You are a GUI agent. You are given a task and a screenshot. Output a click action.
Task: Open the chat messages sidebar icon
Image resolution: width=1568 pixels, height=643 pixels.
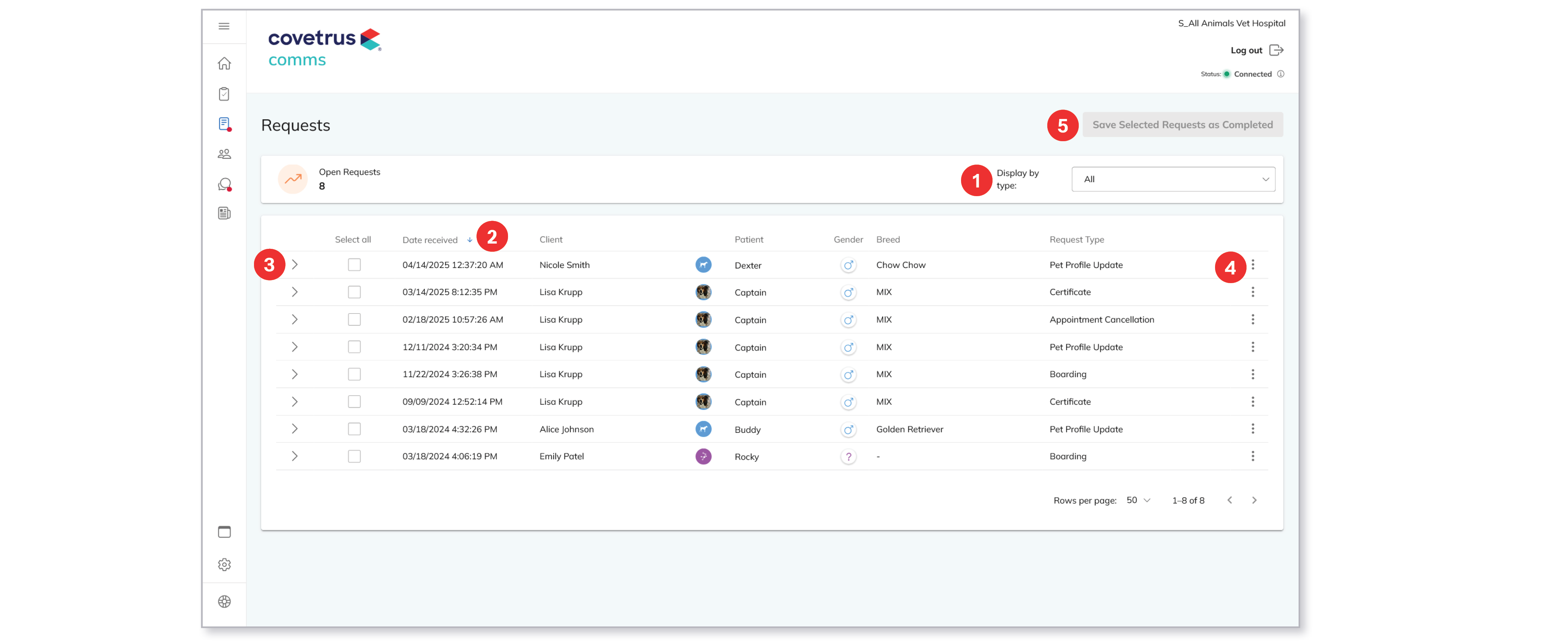click(224, 184)
